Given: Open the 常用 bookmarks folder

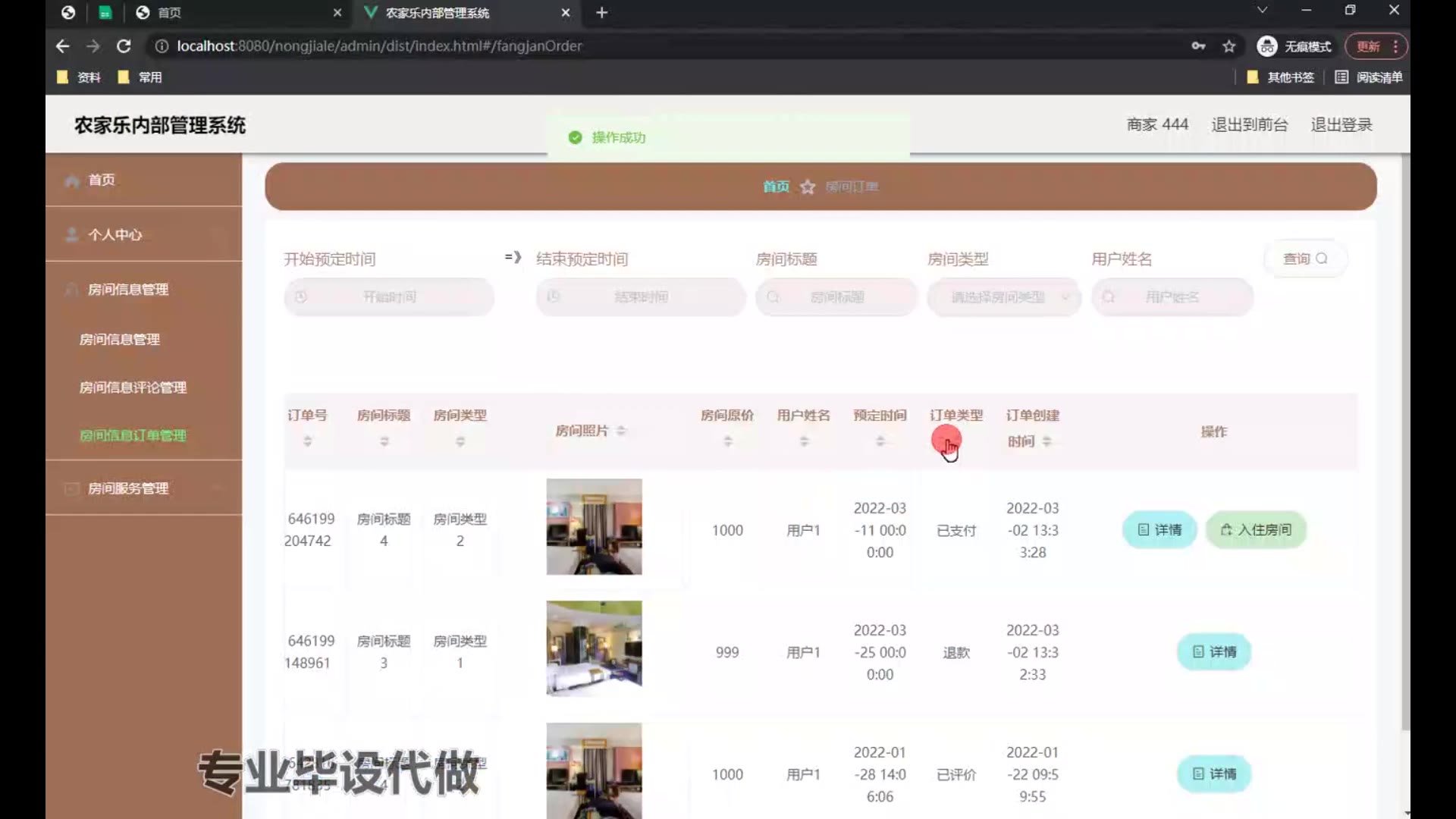Looking at the screenshot, I should pyautogui.click(x=140, y=77).
